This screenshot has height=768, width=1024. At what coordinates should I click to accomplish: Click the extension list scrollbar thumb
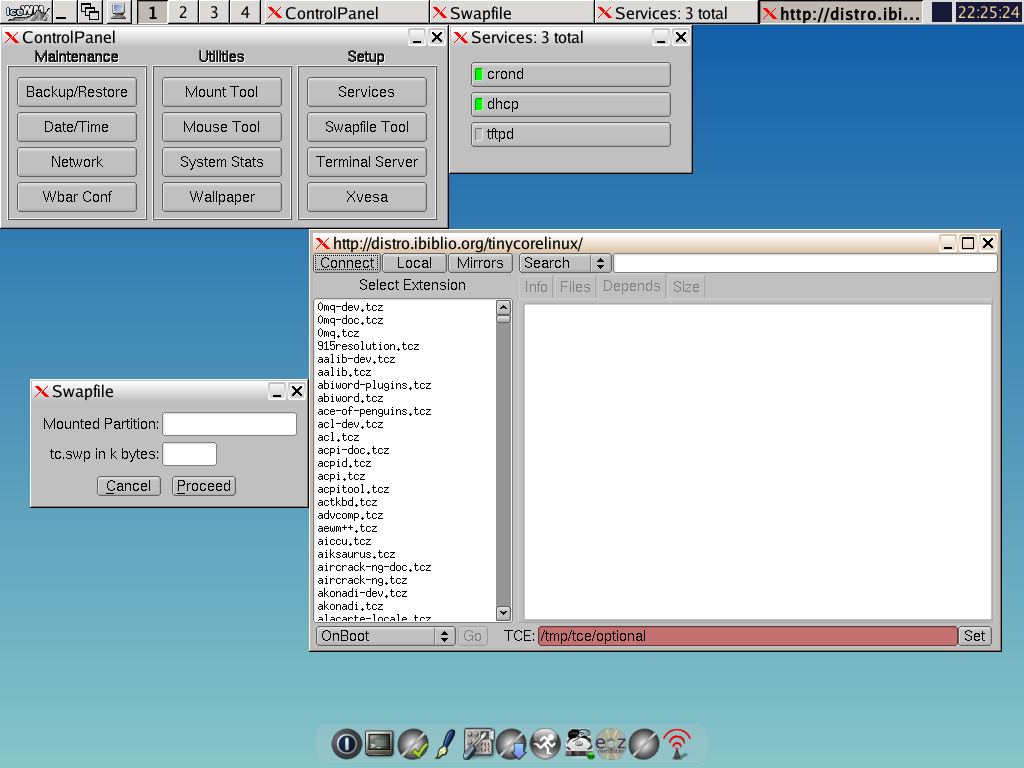pos(503,319)
